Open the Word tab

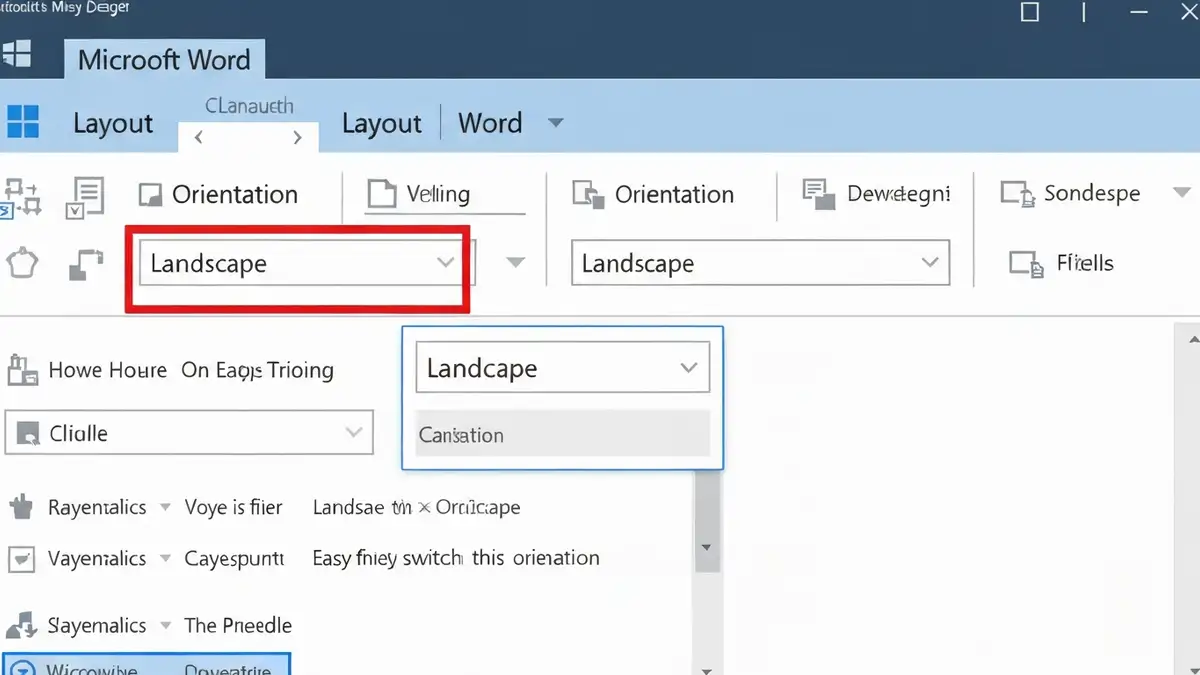click(x=490, y=123)
